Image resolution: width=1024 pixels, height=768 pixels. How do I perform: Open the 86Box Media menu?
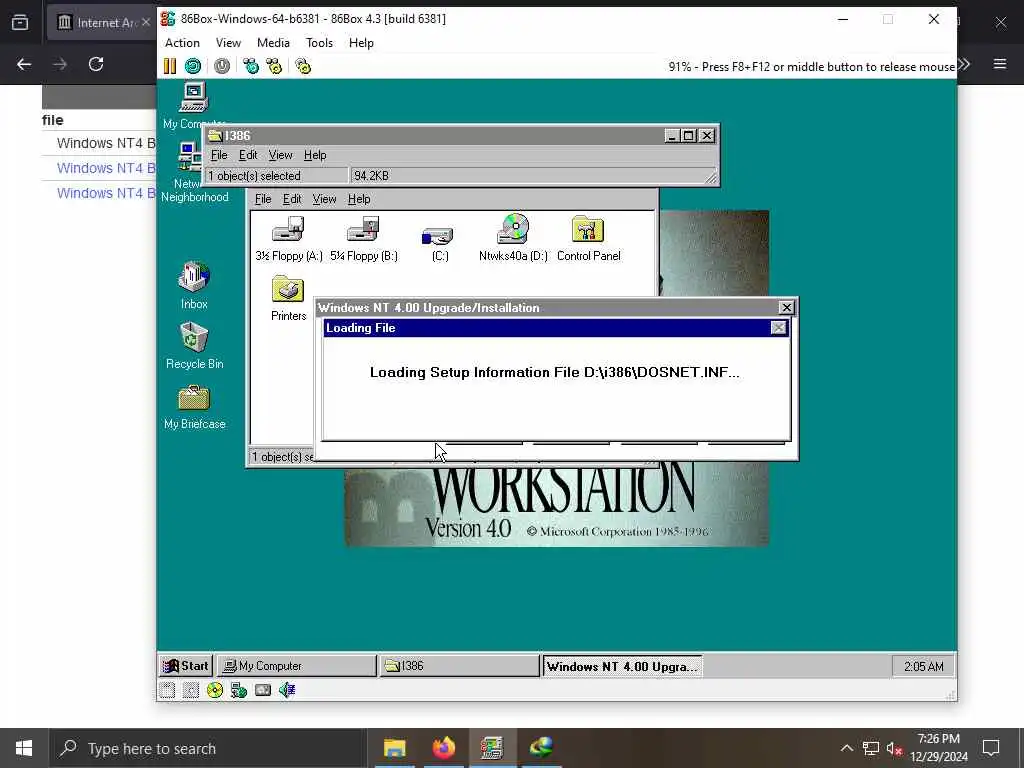pos(273,42)
